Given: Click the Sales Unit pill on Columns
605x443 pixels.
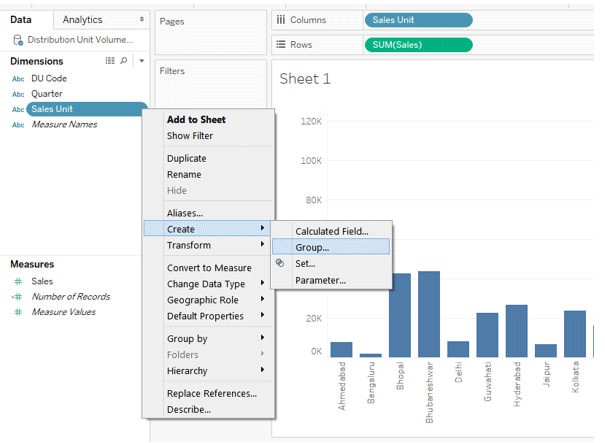Looking at the screenshot, I should (417, 19).
